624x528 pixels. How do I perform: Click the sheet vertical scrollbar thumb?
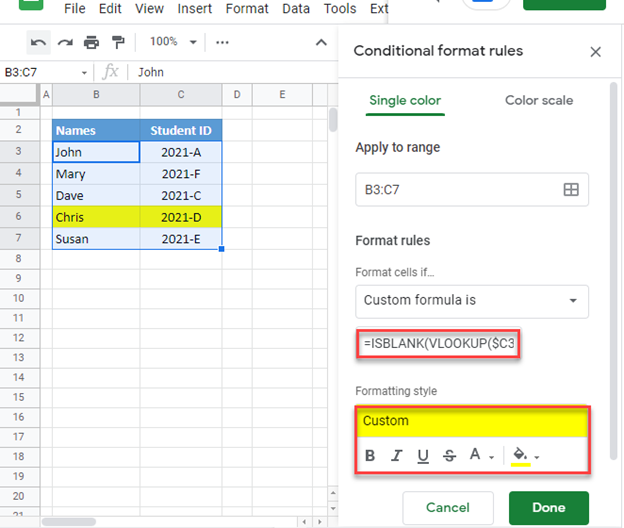coord(333,119)
